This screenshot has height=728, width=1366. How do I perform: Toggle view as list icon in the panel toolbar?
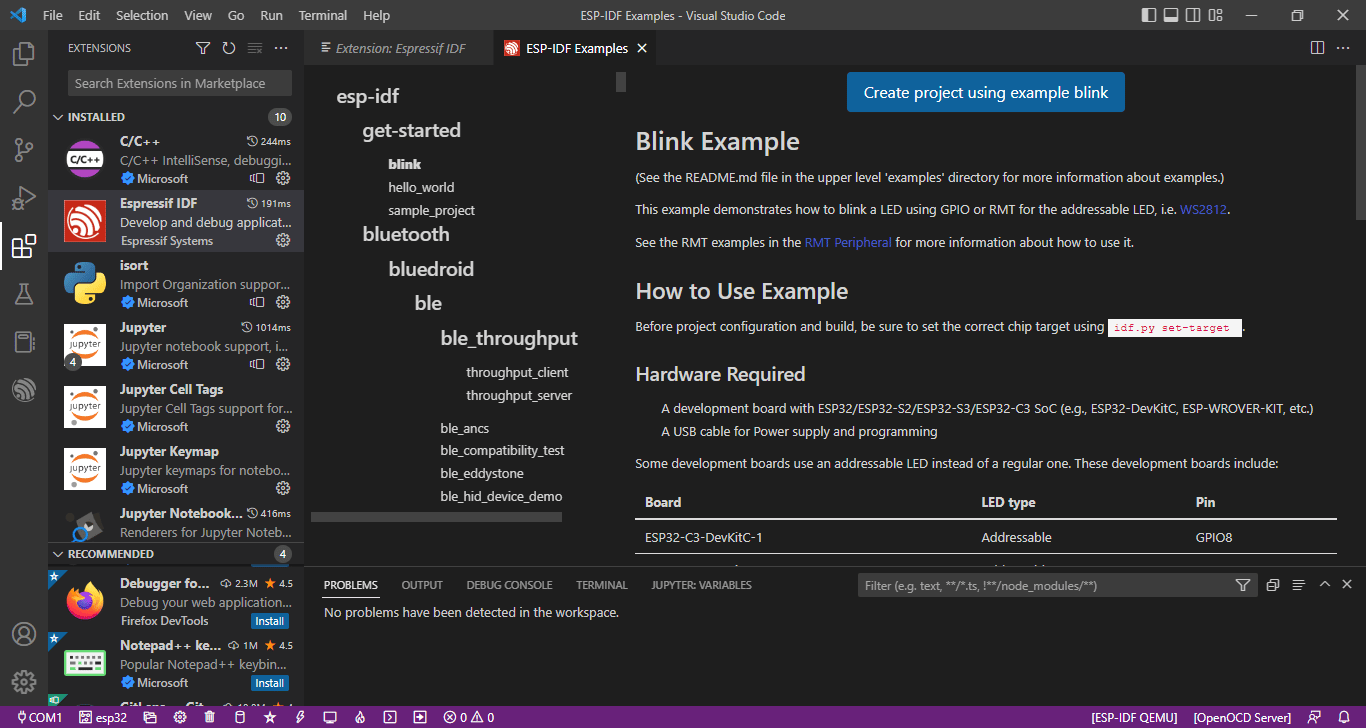(x=1298, y=585)
